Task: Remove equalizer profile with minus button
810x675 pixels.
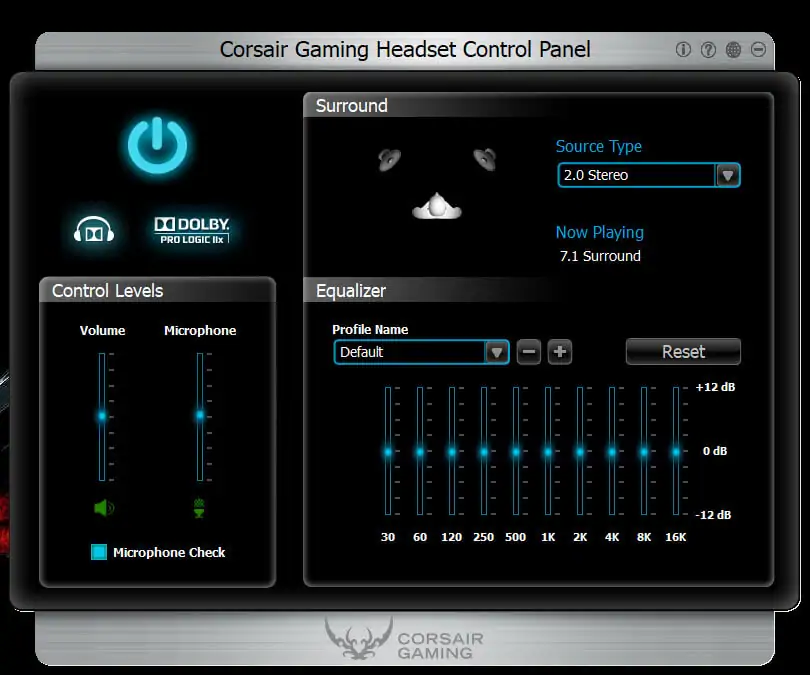Action: click(529, 352)
